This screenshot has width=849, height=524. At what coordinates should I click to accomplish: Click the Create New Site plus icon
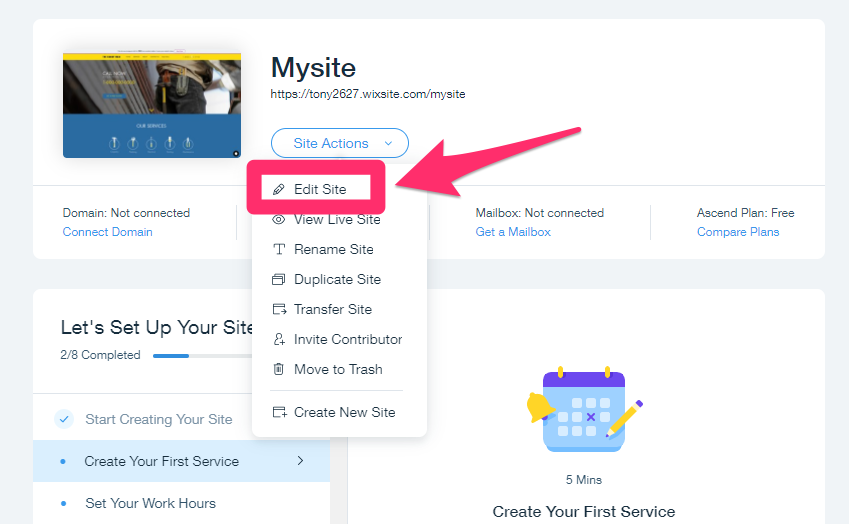pos(279,412)
